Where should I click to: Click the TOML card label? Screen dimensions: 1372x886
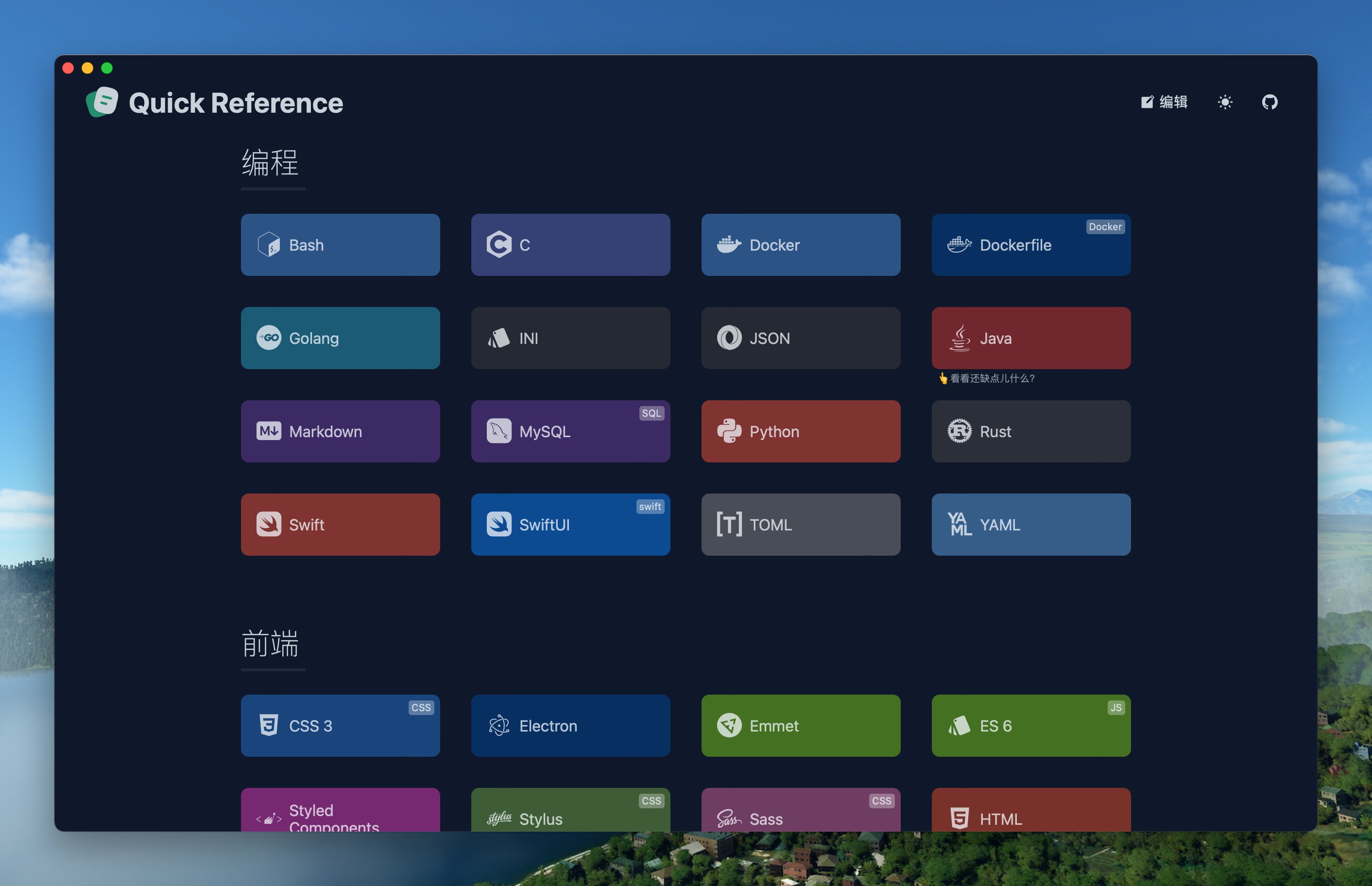tap(771, 525)
